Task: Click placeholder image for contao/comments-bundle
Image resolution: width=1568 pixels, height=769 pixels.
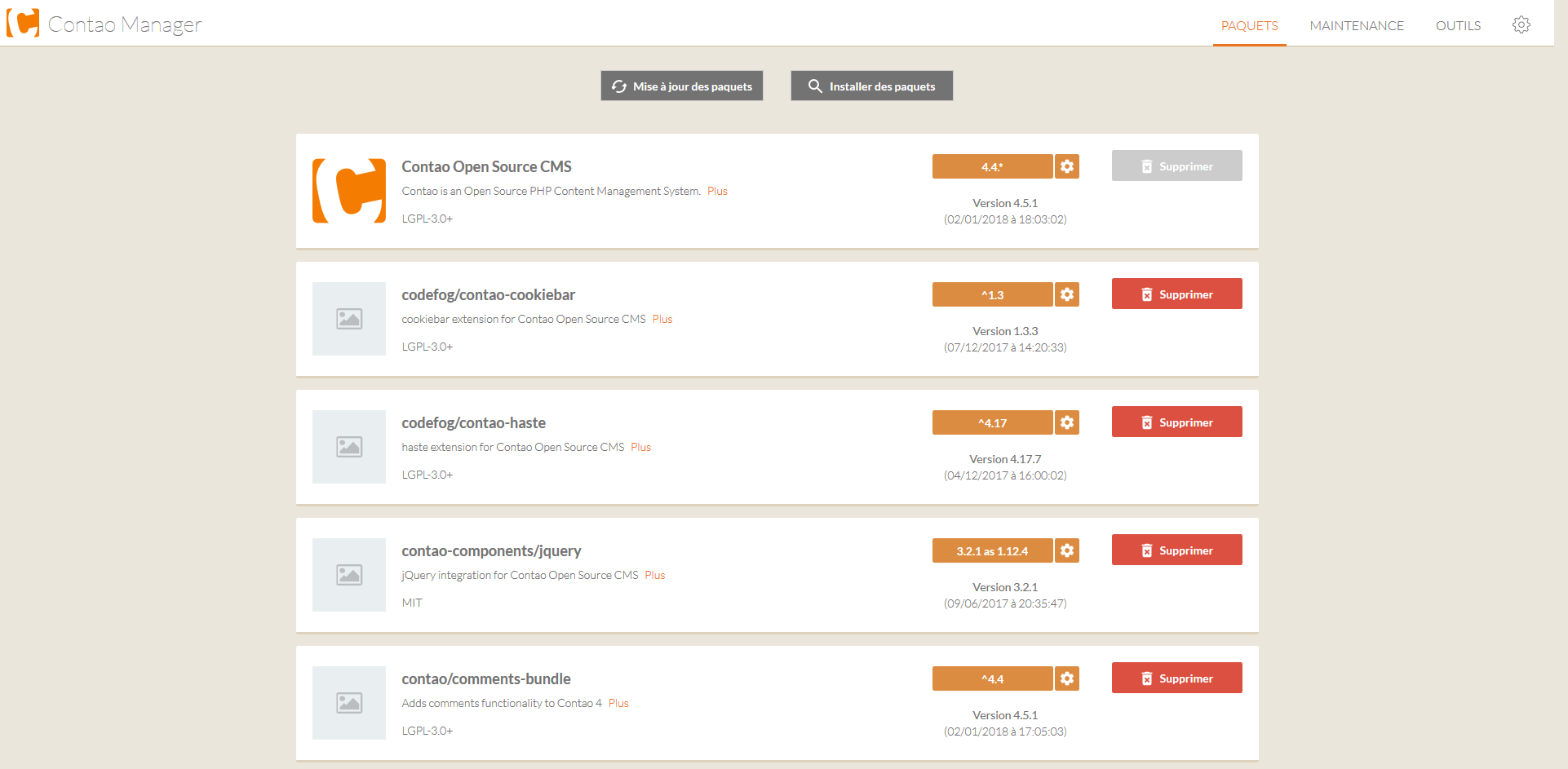Action: pyautogui.click(x=349, y=703)
